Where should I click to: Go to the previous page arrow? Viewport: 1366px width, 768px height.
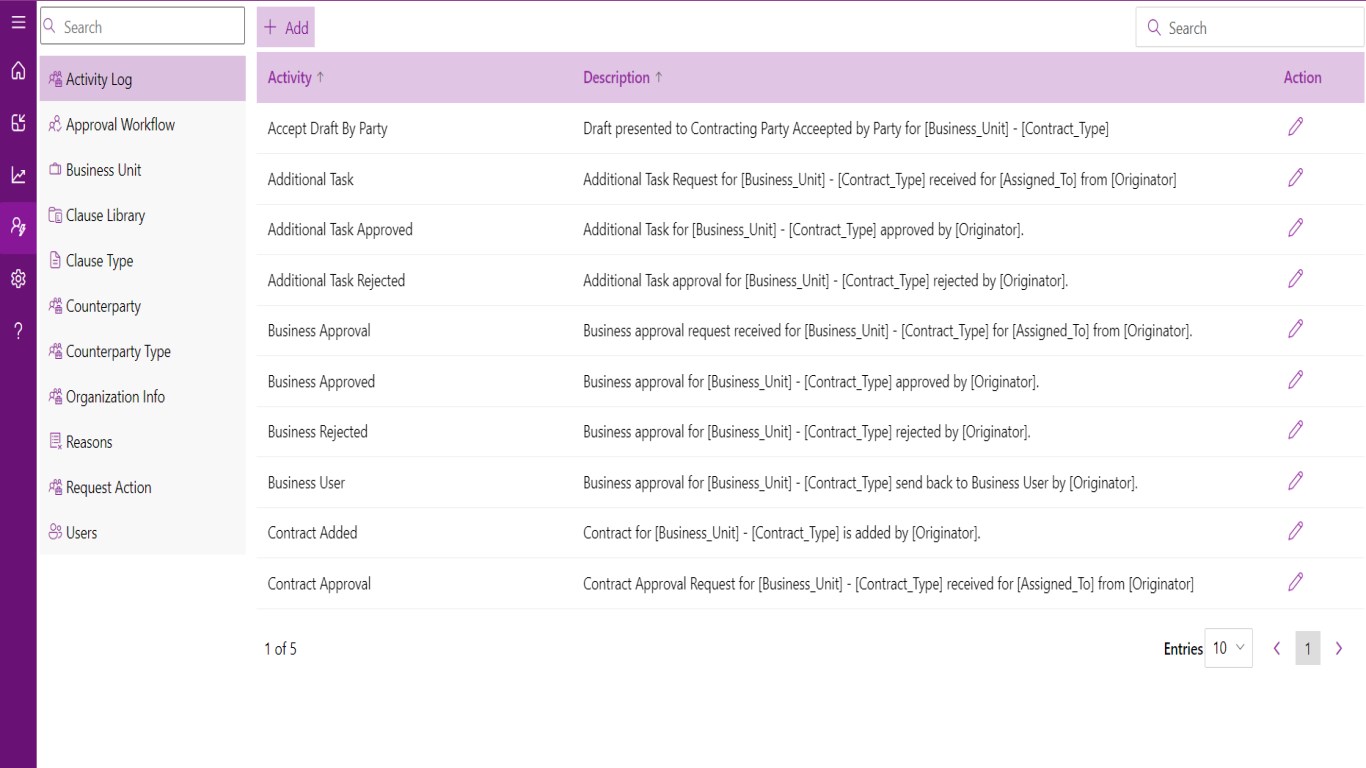click(1277, 649)
